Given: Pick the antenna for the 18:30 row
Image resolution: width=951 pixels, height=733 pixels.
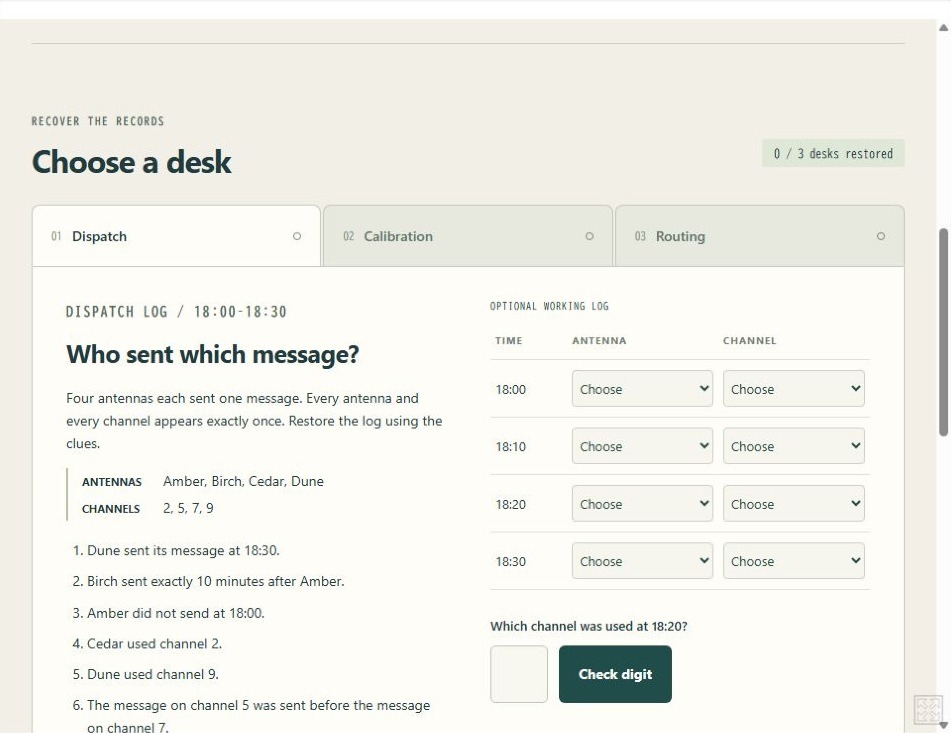Looking at the screenshot, I should [x=642, y=561].
